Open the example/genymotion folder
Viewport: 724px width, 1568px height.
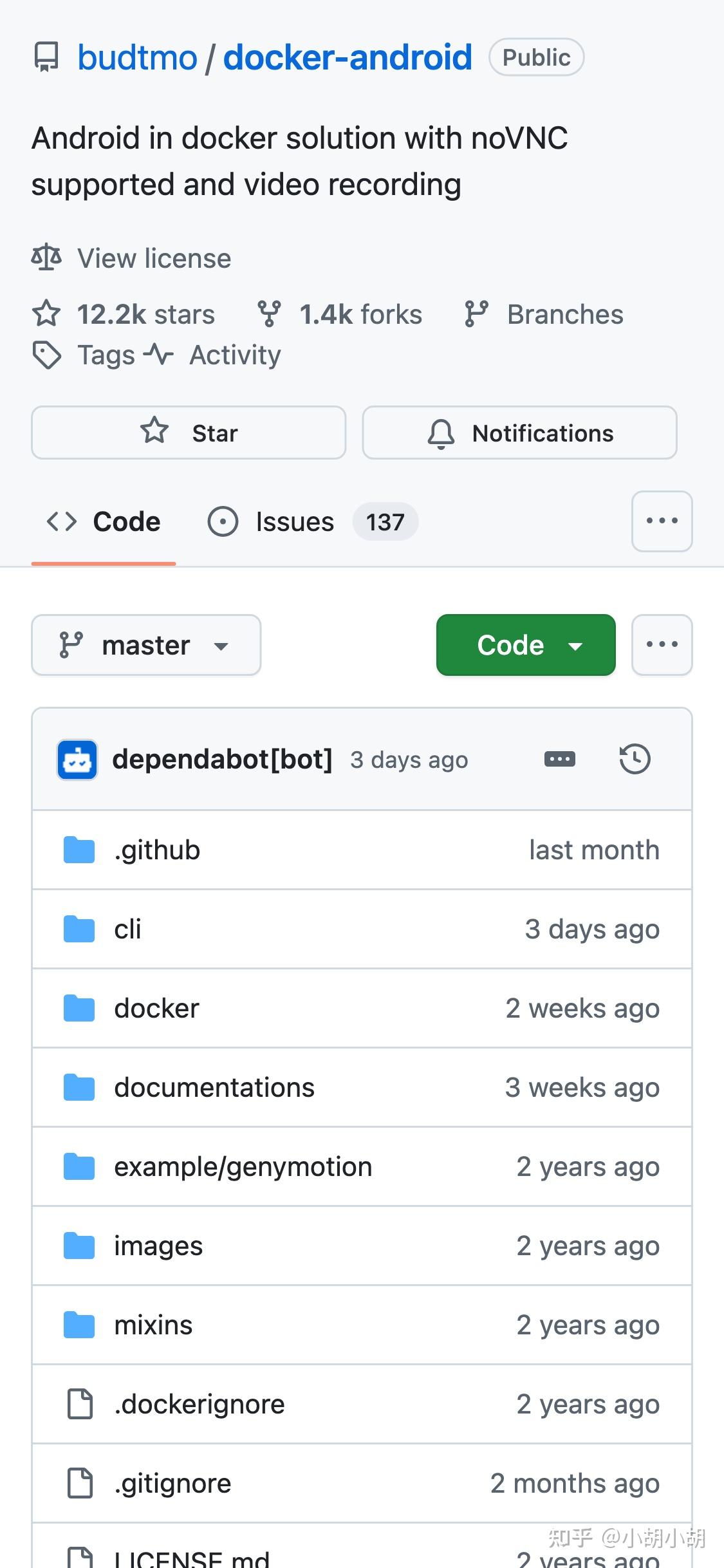[x=243, y=1166]
